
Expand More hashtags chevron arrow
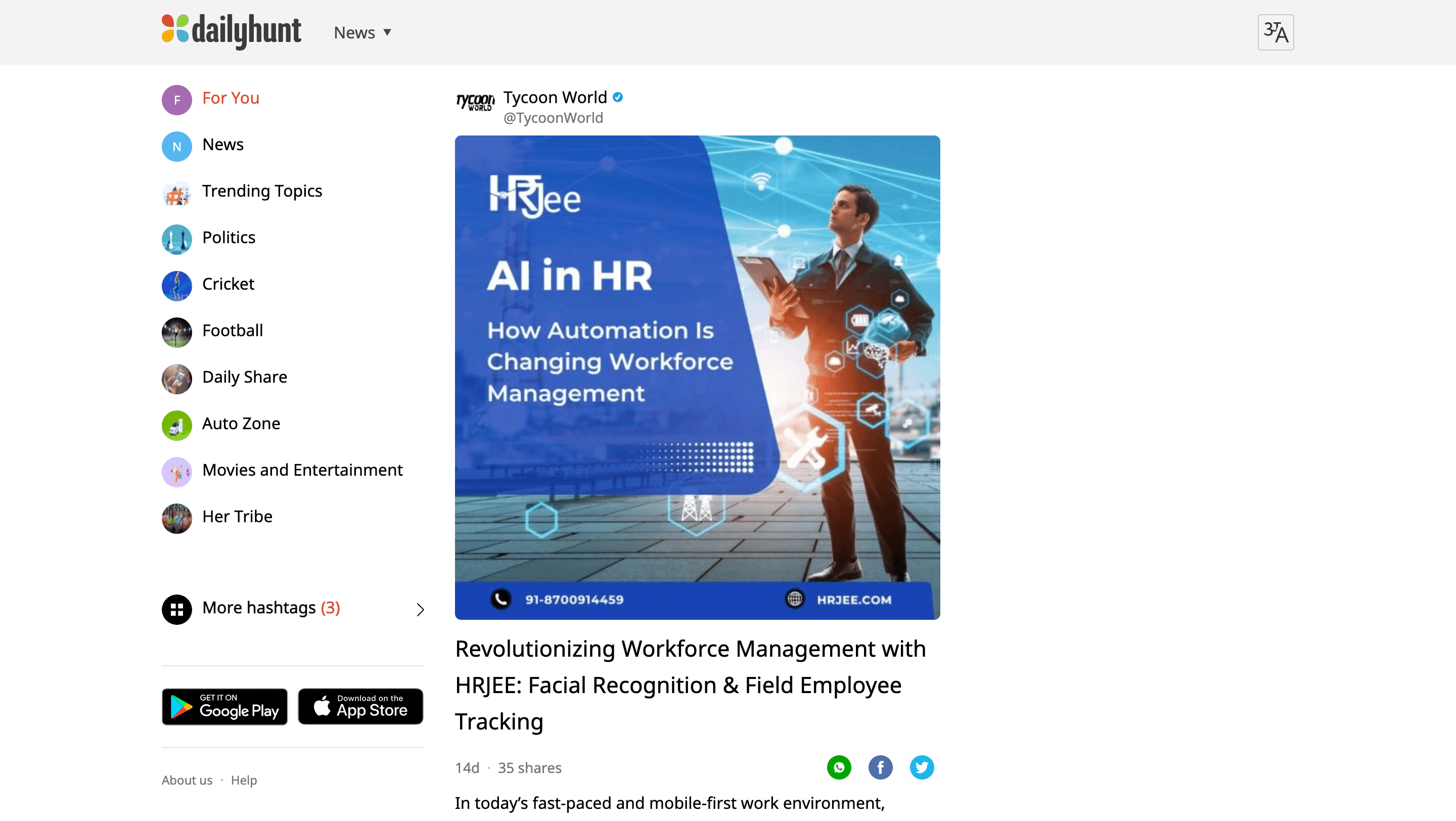point(420,609)
